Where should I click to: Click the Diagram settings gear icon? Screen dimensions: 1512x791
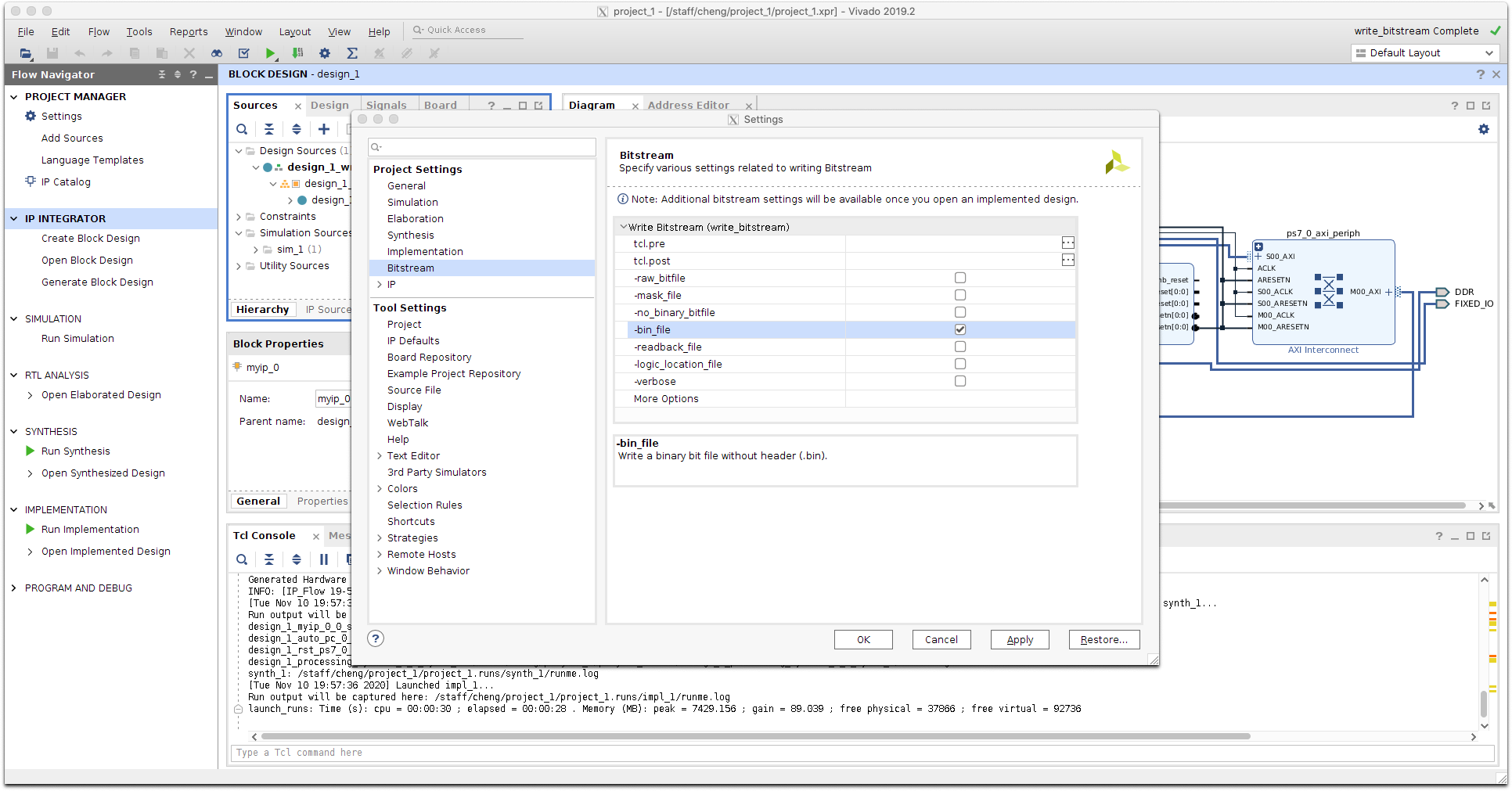(x=1484, y=129)
